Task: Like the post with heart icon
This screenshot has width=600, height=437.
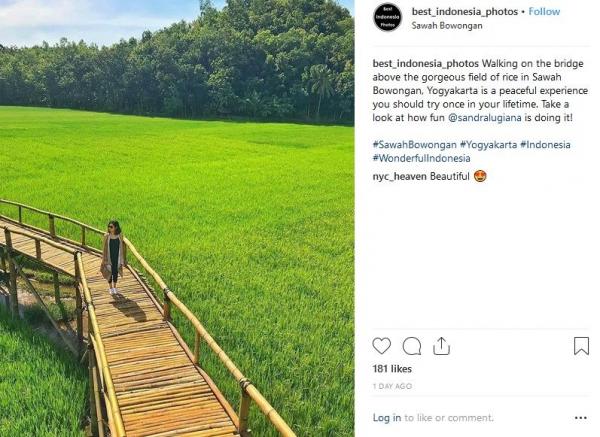Action: click(381, 346)
